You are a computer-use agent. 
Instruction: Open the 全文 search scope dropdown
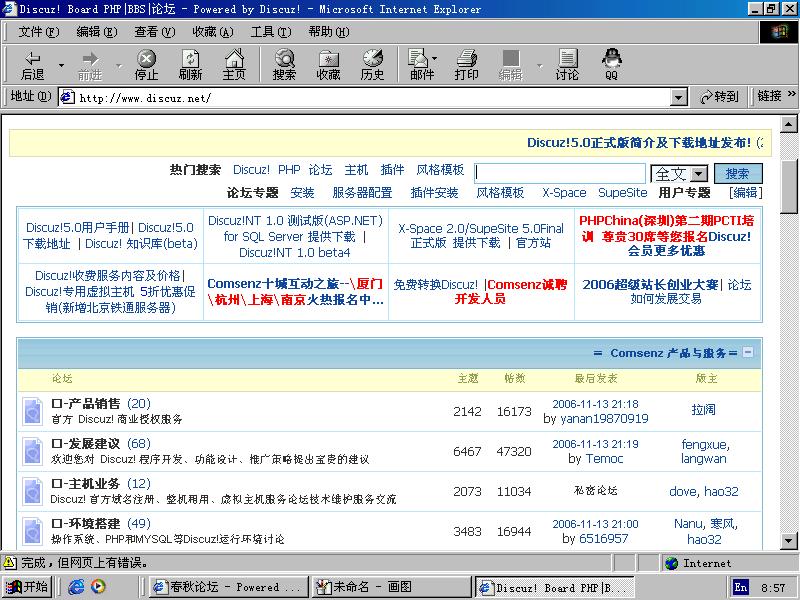click(x=699, y=173)
